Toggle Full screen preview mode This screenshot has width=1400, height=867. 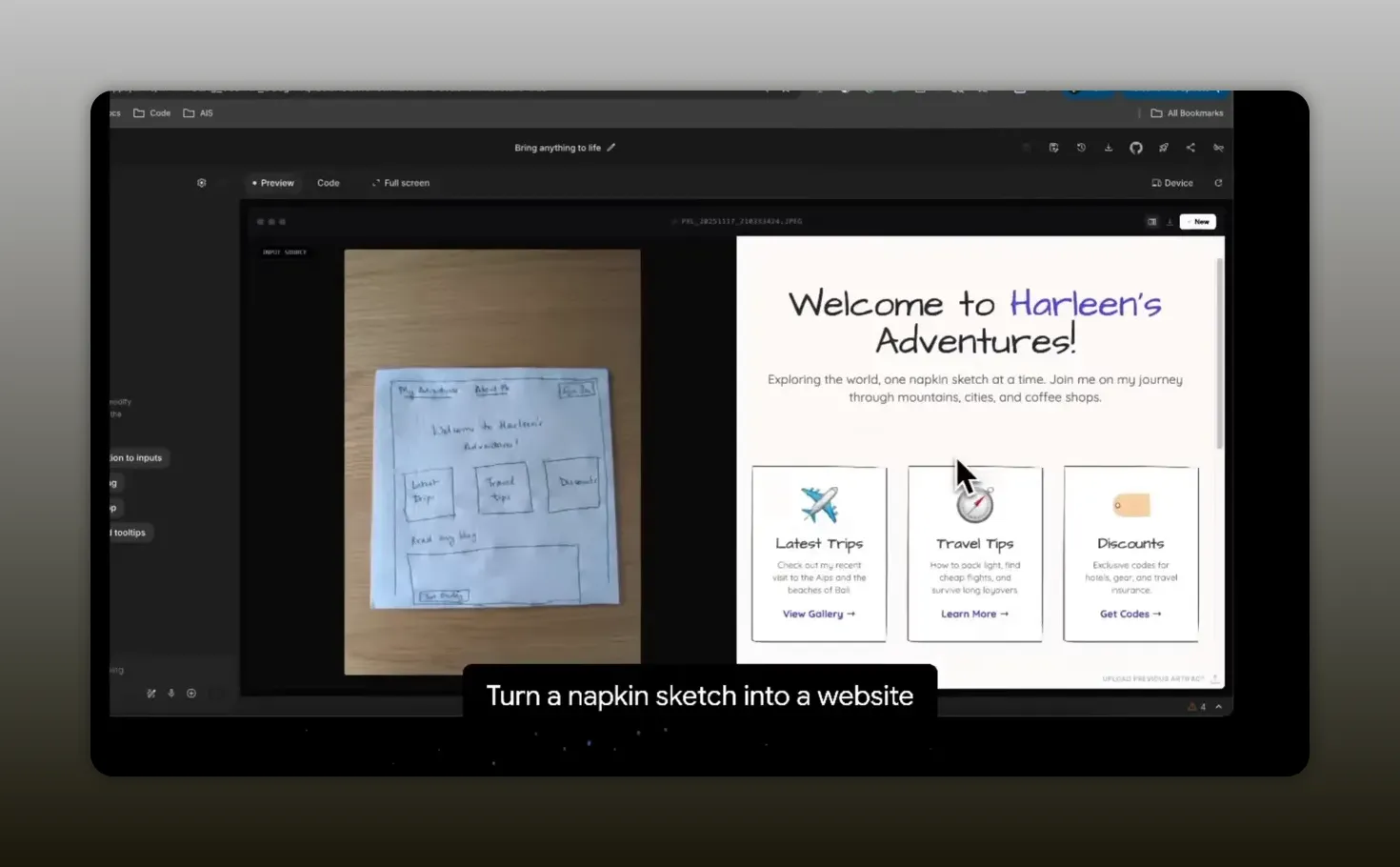pyautogui.click(x=401, y=183)
